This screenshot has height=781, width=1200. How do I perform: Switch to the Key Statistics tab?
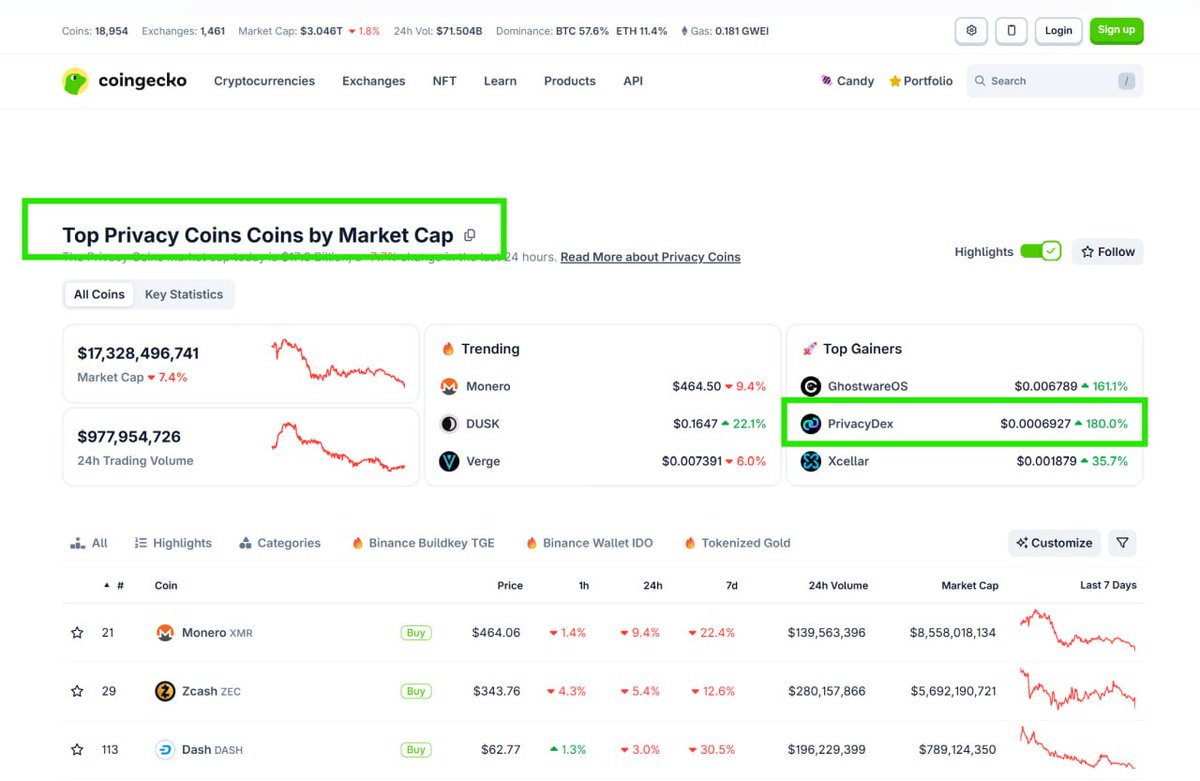[184, 294]
